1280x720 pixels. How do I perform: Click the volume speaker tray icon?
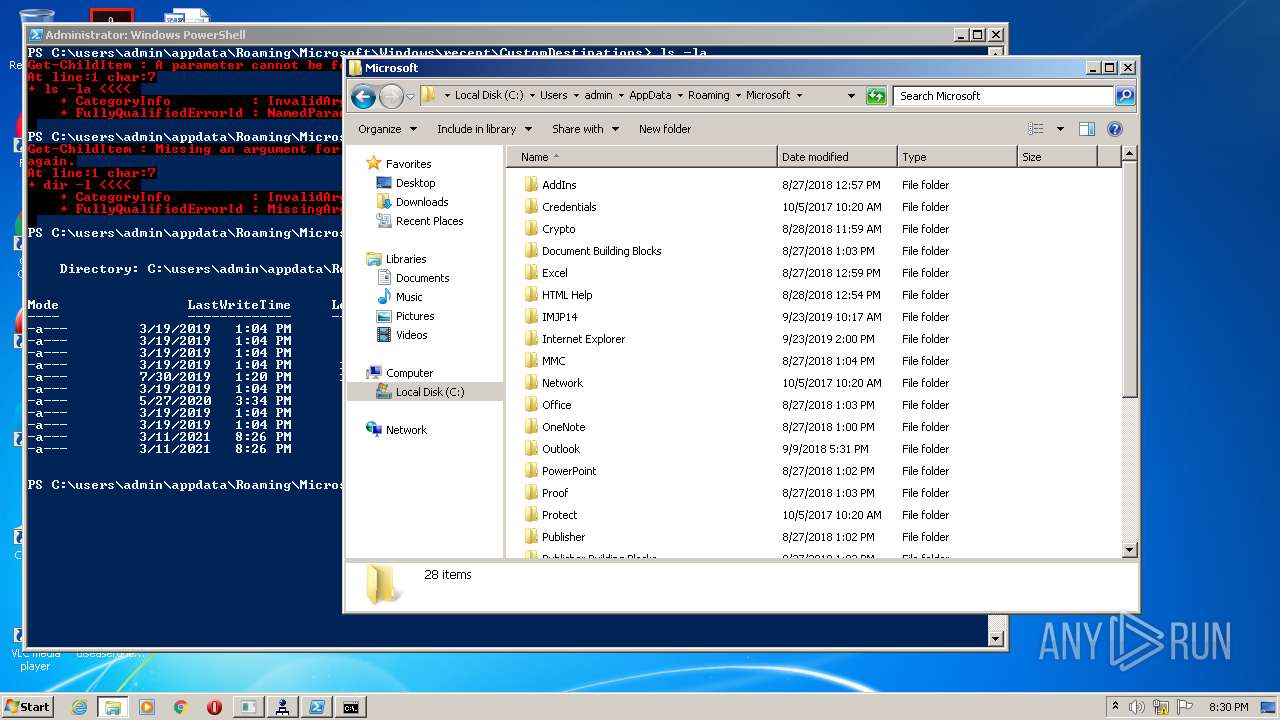point(1137,707)
